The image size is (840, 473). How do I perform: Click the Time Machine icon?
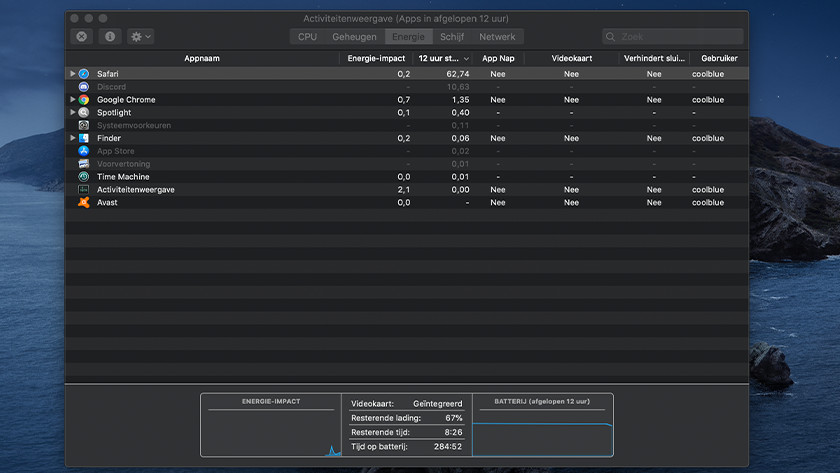[x=84, y=177]
